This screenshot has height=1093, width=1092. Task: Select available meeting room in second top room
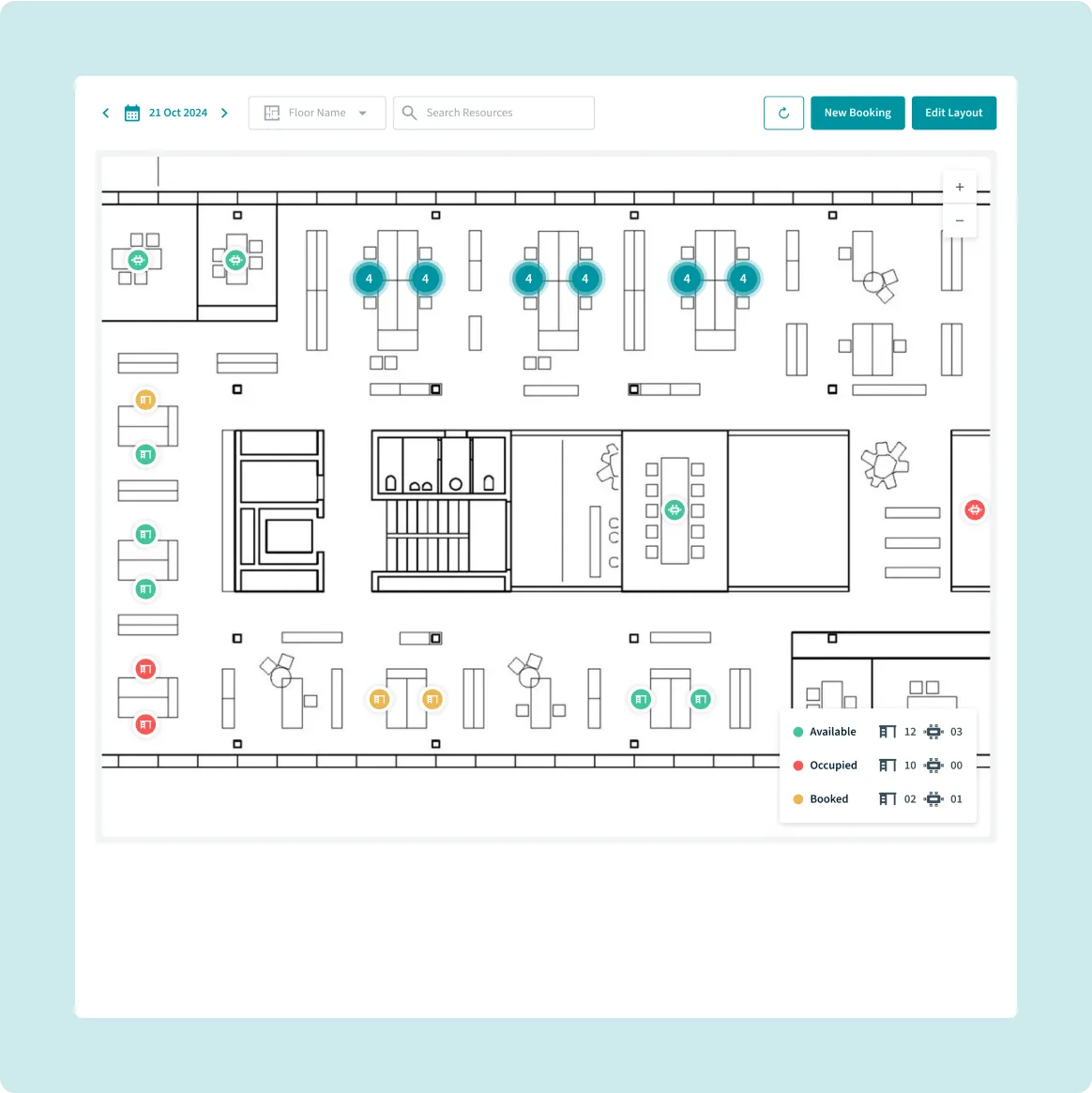tap(235, 260)
